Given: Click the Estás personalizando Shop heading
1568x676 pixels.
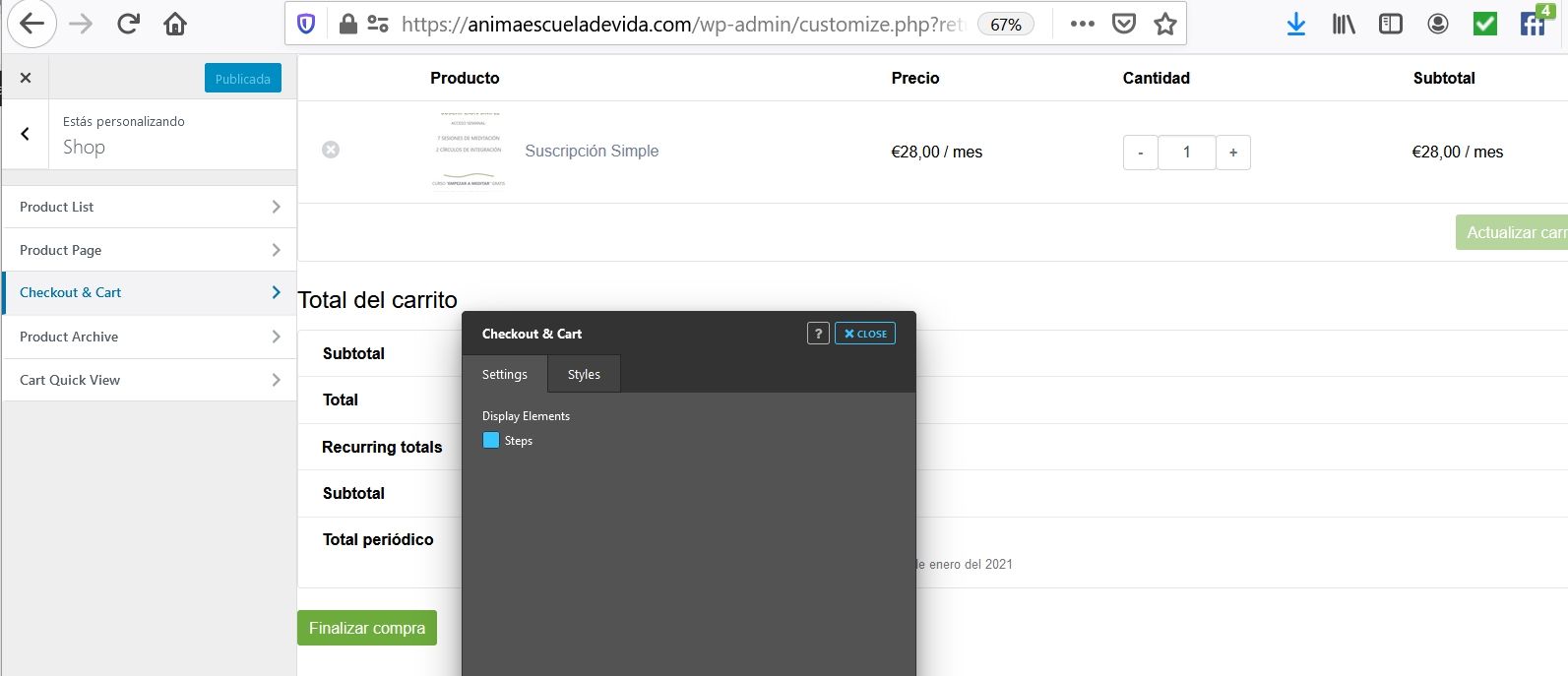Looking at the screenshot, I should point(124,135).
